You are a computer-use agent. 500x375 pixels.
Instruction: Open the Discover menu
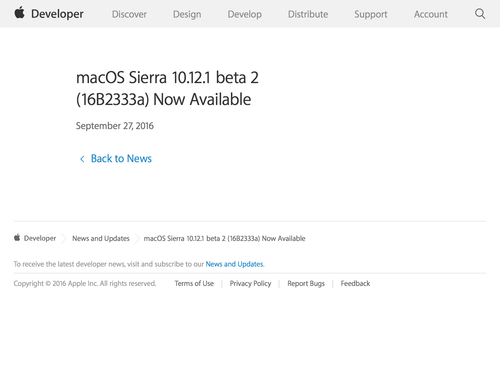[129, 14]
